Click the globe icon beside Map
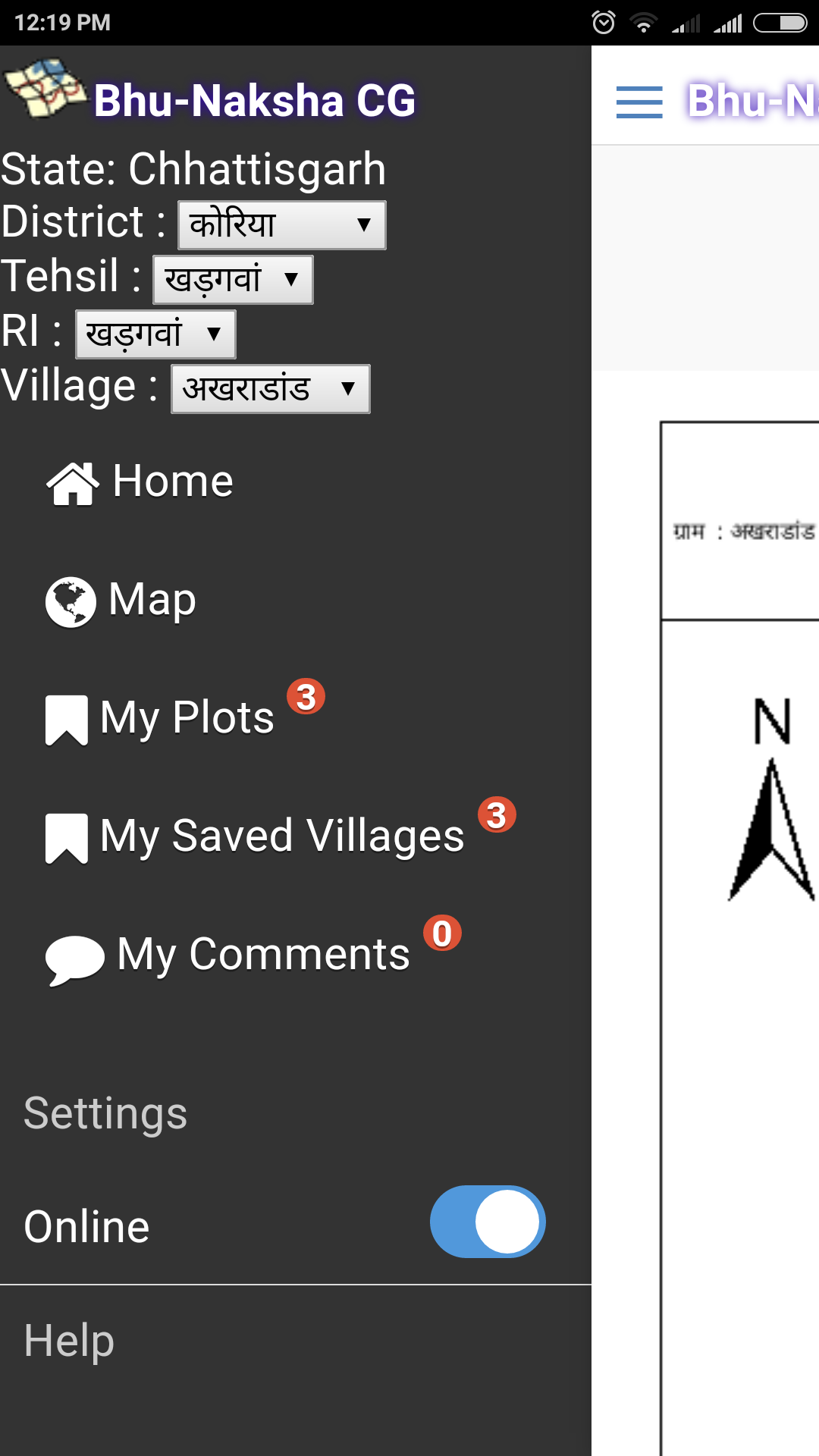 point(71,603)
